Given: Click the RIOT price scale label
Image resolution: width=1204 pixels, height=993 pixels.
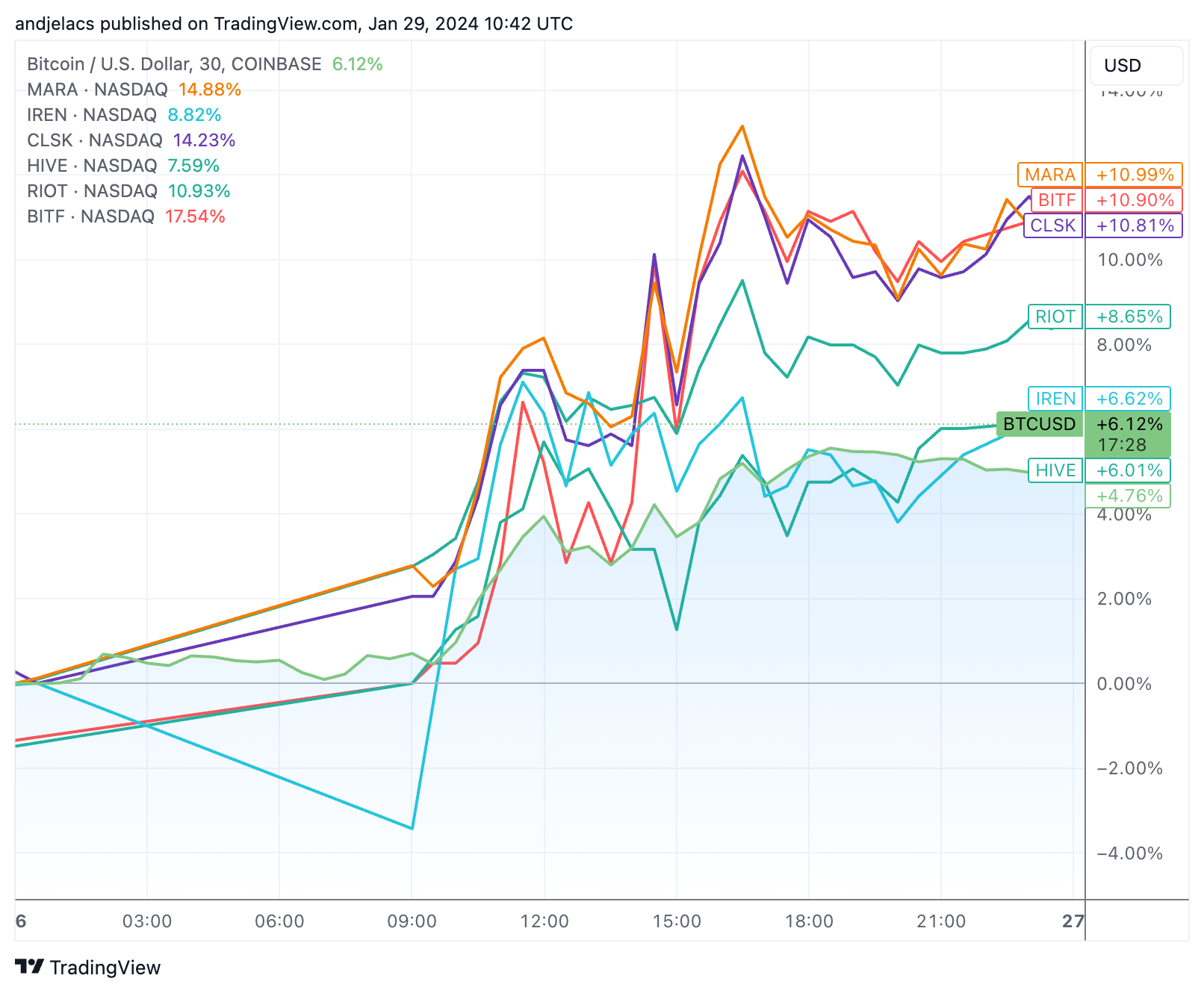Looking at the screenshot, I should (1055, 317).
